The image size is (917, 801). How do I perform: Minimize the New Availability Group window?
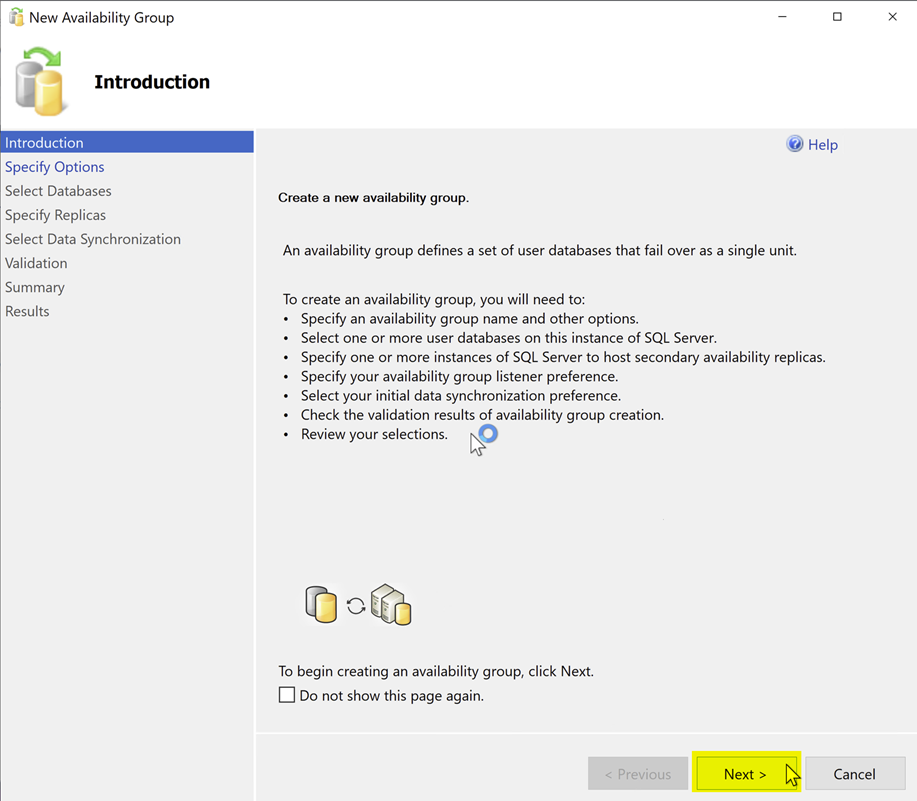coord(782,17)
